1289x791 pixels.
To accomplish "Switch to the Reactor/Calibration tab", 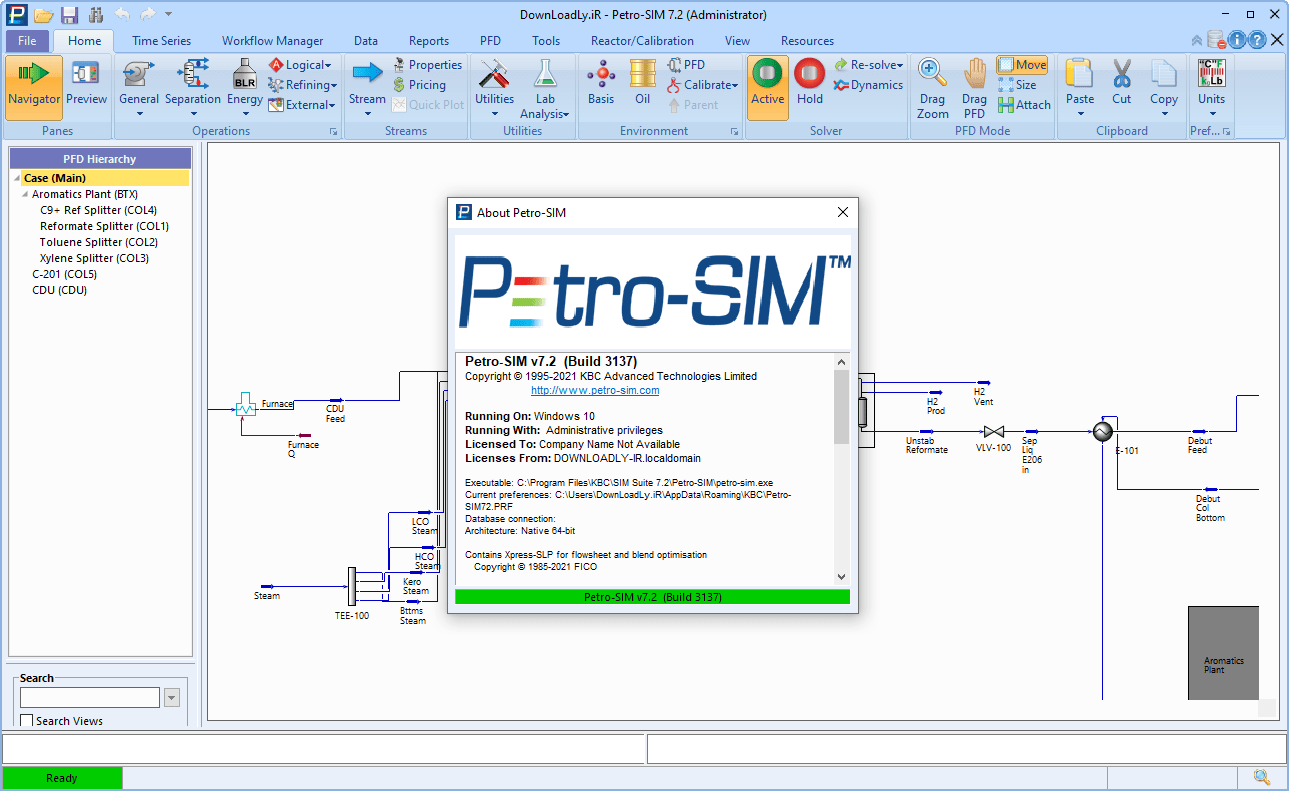I will point(642,41).
